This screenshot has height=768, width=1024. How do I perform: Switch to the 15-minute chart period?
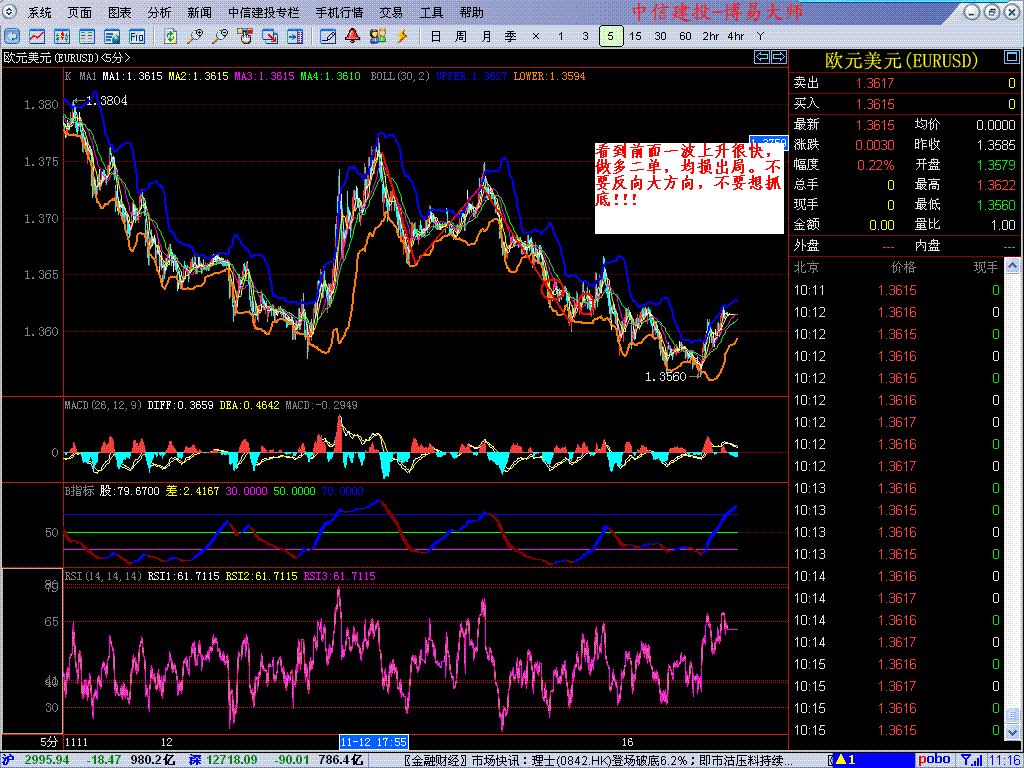click(x=636, y=36)
